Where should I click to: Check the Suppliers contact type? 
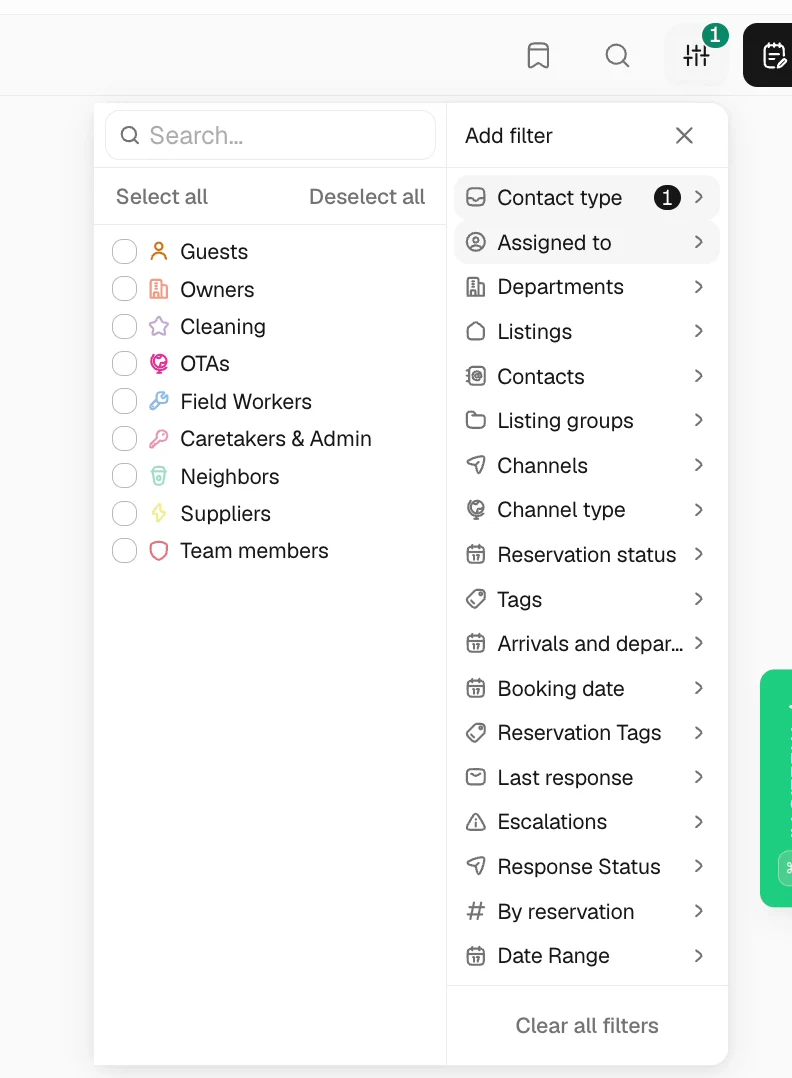click(x=124, y=514)
